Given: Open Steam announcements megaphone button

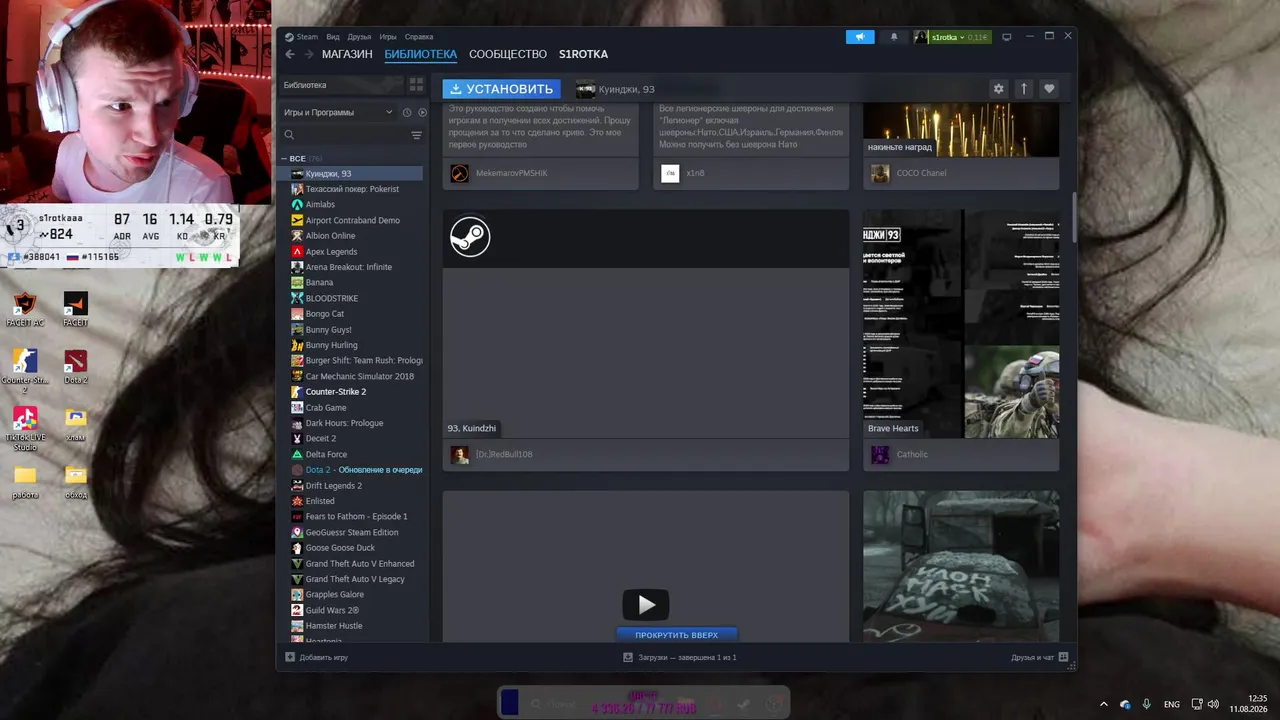Looking at the screenshot, I should (860, 37).
